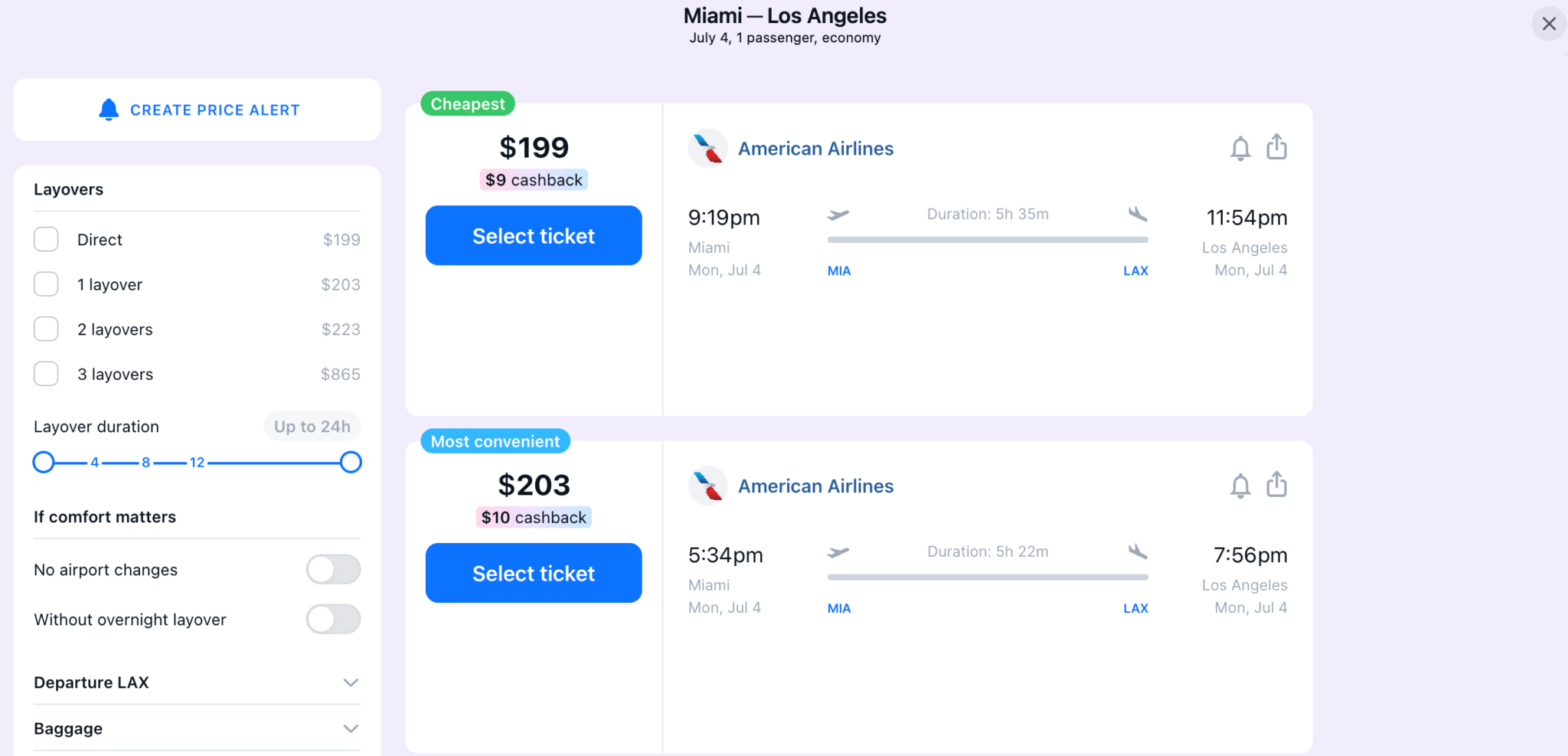The height and width of the screenshot is (756, 1568).
Task: Check the 2 layovers option
Action: coord(46,329)
